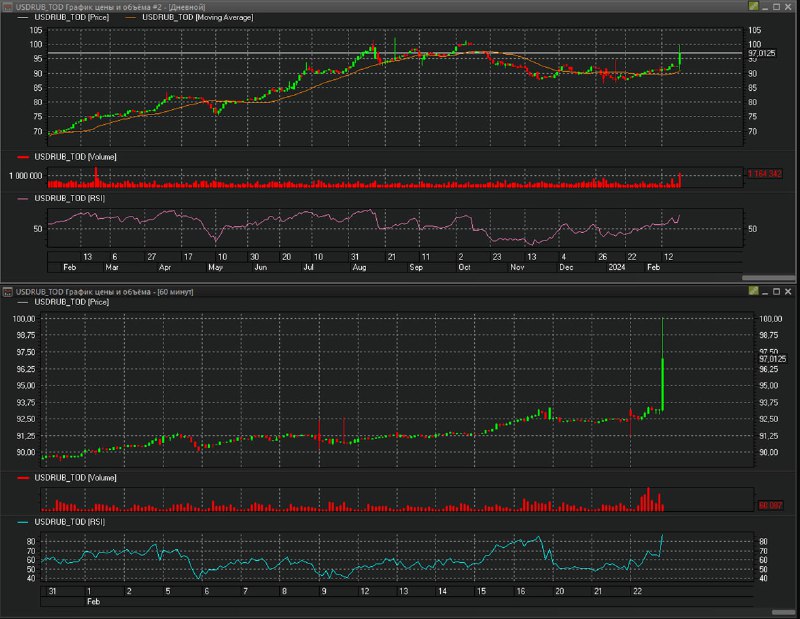
Task: Click the 1 164 342 volume value tag
Action: 764,174
